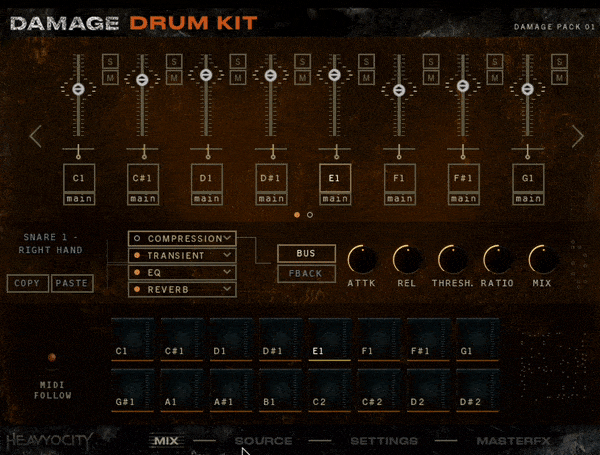Click the Damage Pack 01 label

[x=554, y=27]
